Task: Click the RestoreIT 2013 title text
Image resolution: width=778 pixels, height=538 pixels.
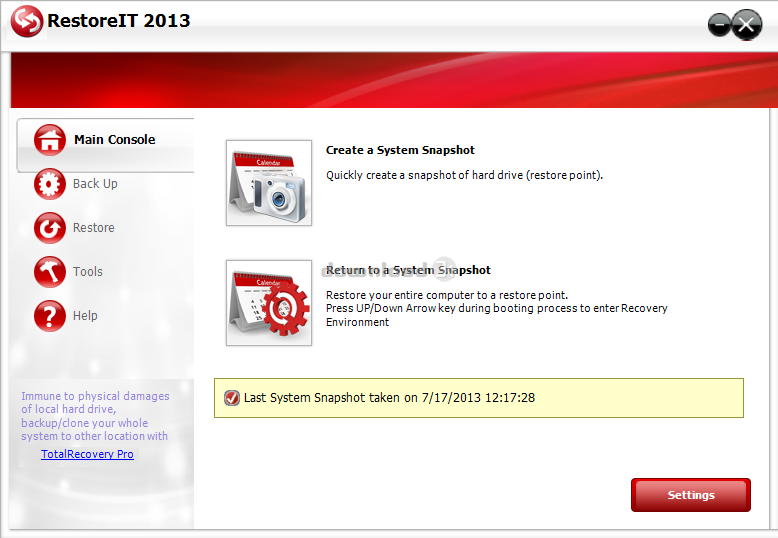Action: pos(119,21)
